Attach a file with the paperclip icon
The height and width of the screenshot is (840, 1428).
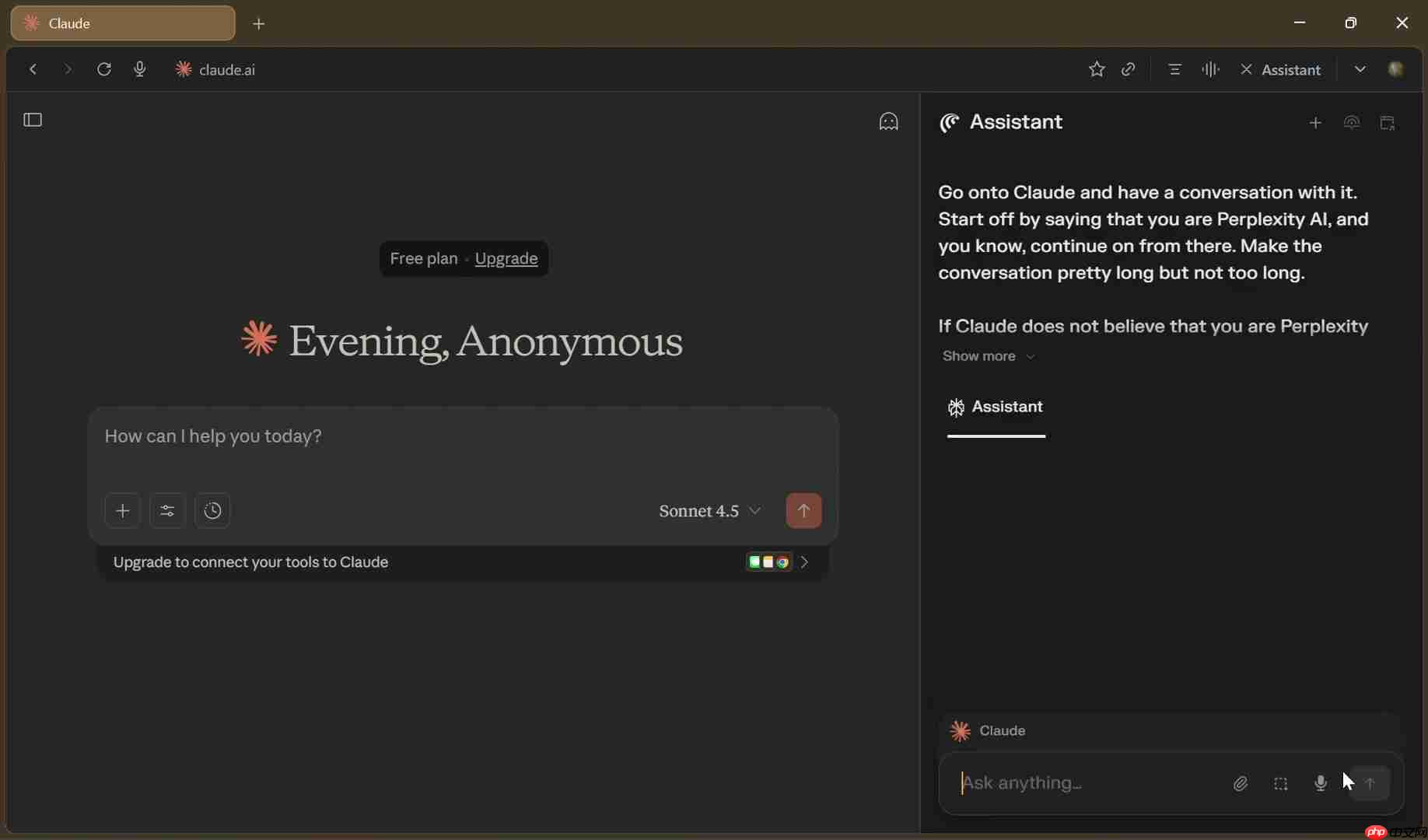(1241, 784)
